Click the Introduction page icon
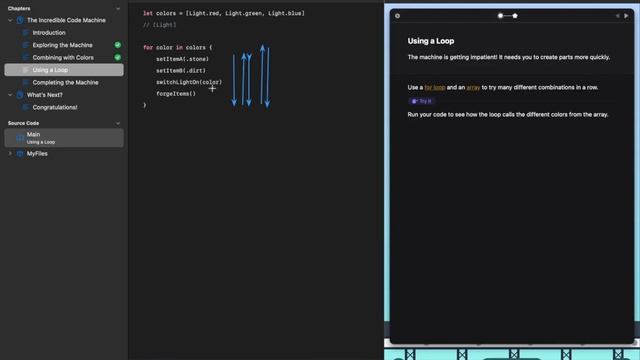 tap(25, 33)
